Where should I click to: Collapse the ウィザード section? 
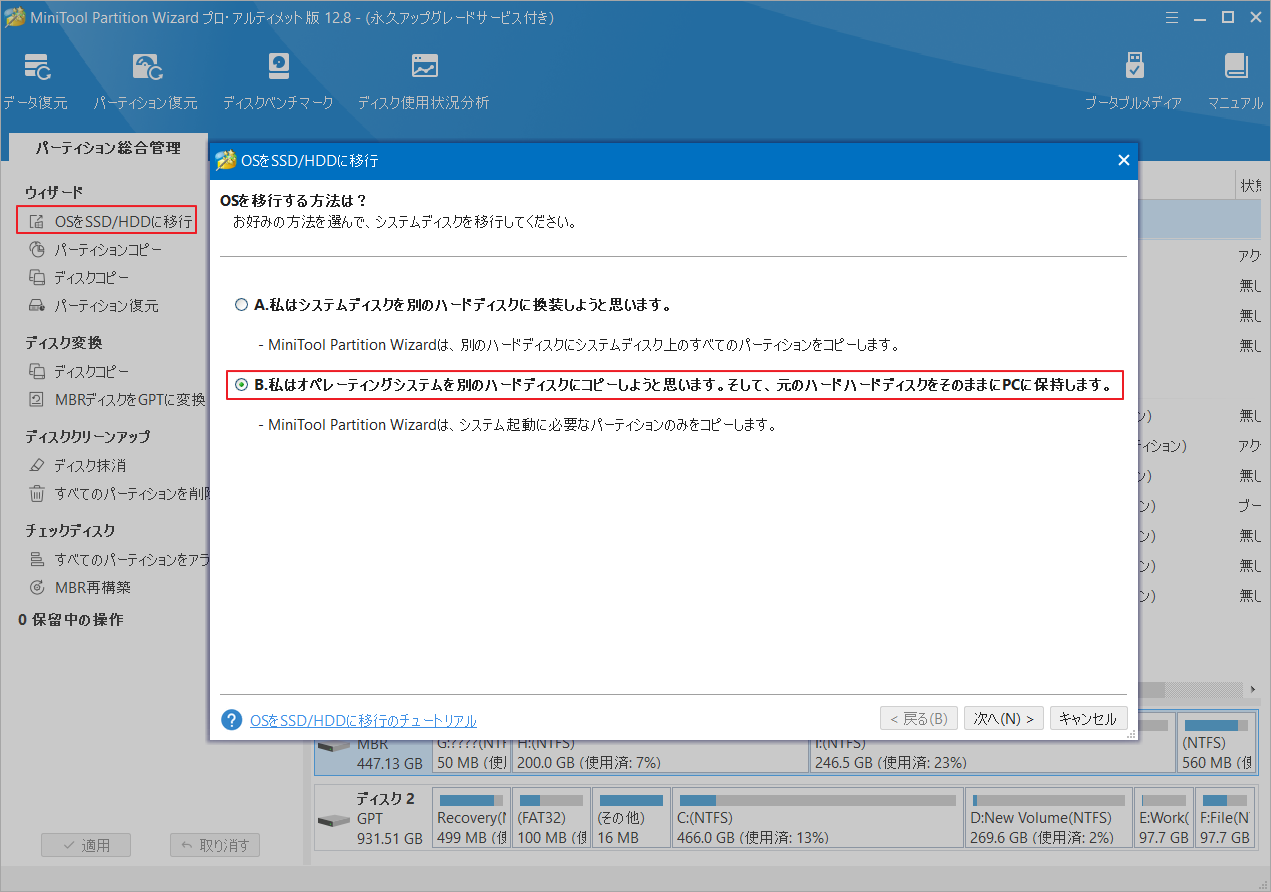53,191
